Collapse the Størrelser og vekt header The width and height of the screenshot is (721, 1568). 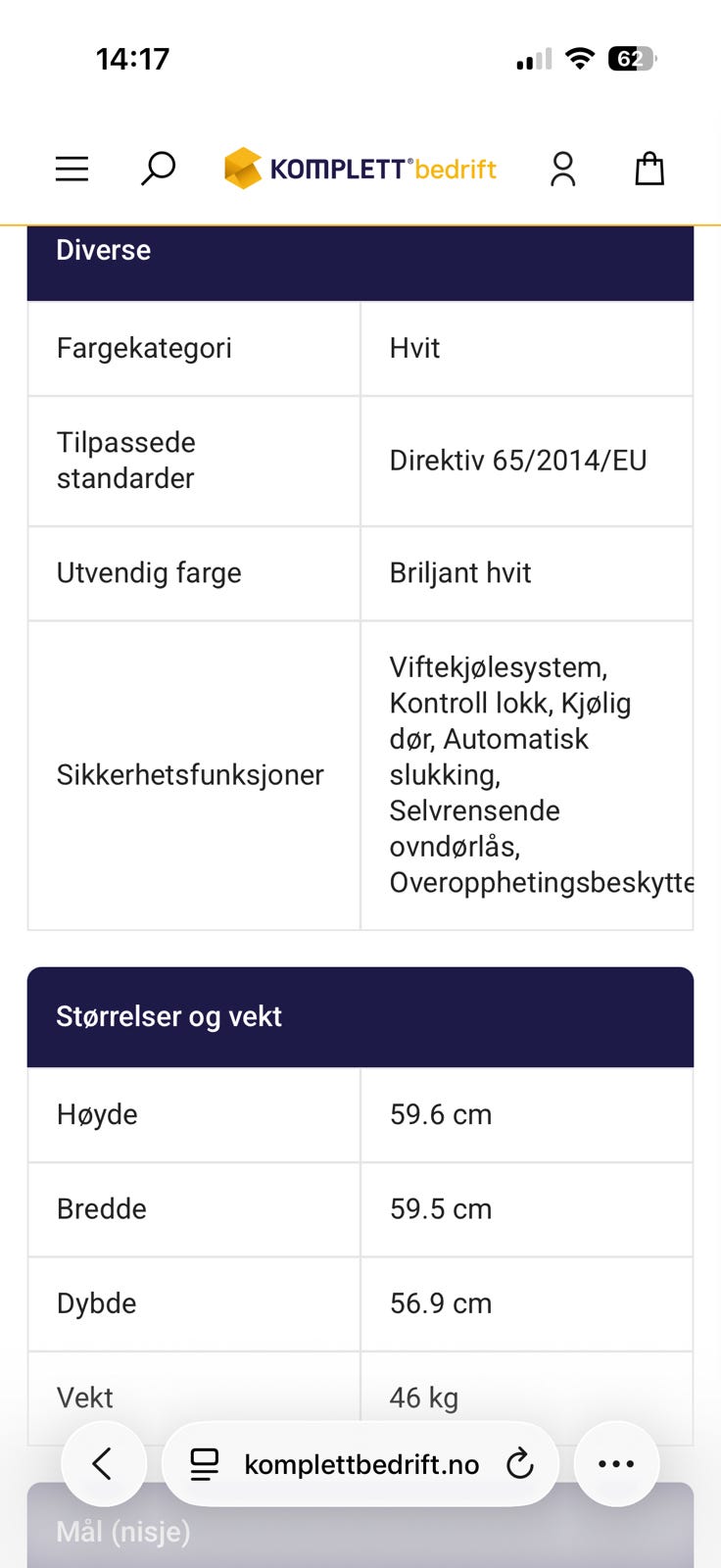coord(360,1016)
